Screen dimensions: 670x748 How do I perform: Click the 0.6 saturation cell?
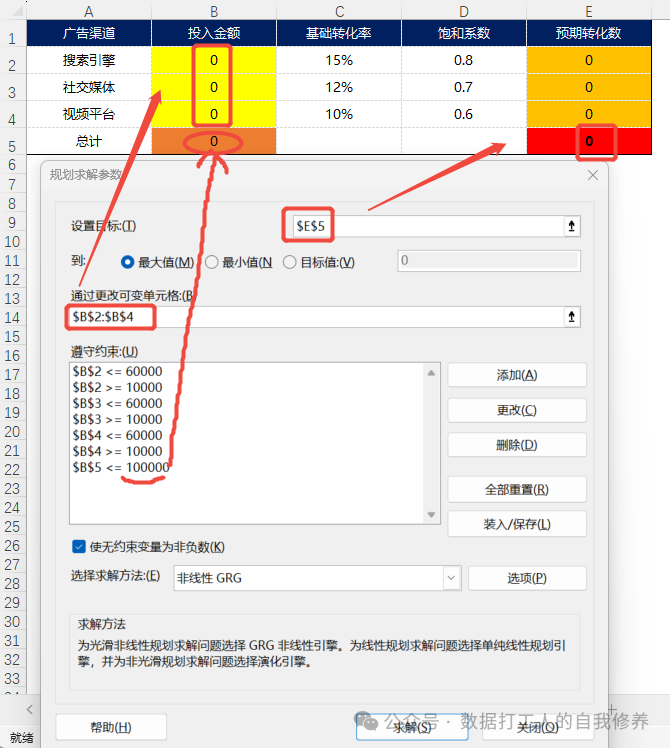[464, 114]
